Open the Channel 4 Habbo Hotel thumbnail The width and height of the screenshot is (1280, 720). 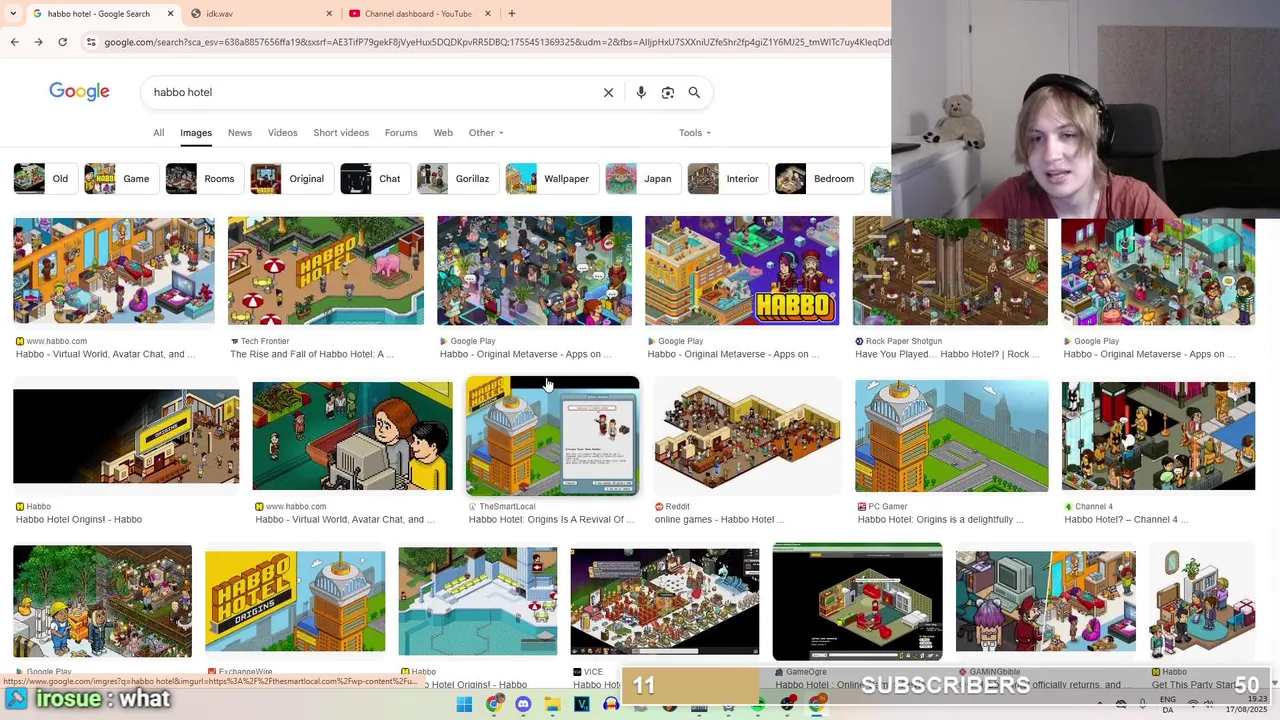(x=1158, y=436)
